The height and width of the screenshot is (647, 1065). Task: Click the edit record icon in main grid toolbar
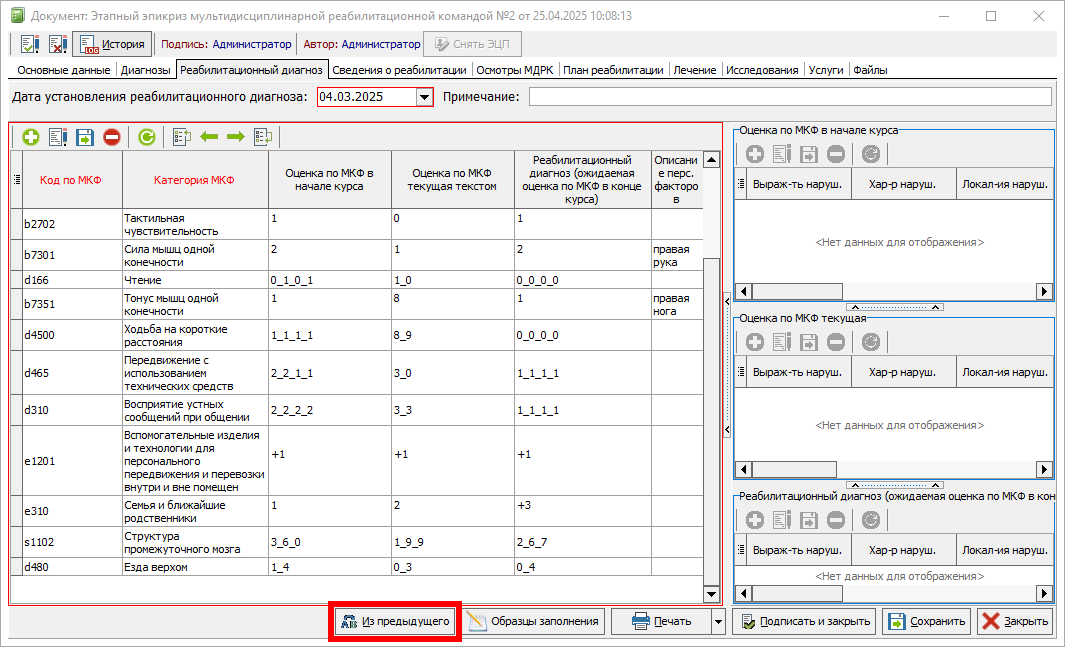(x=58, y=137)
